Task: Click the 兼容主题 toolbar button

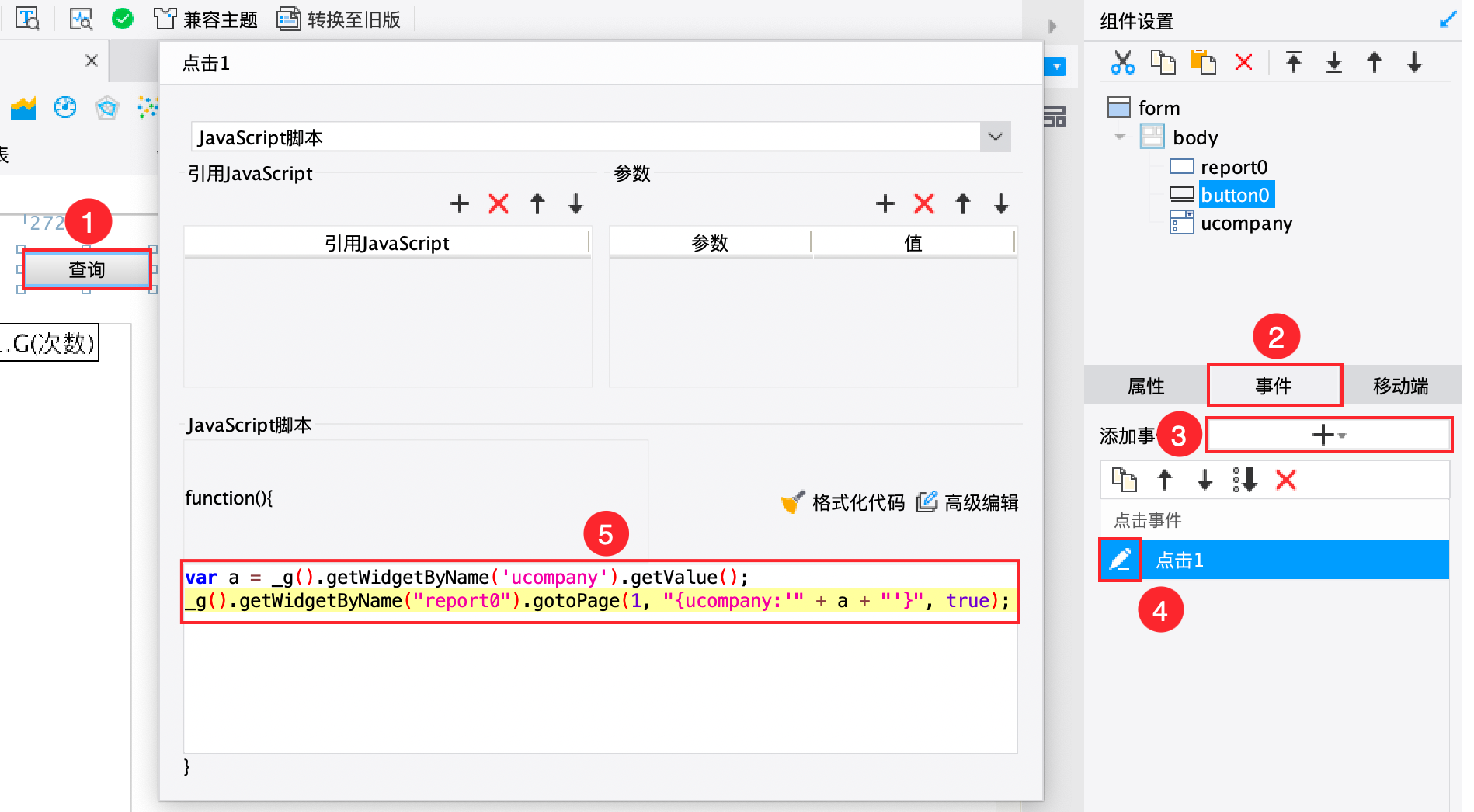Action: coord(206,19)
